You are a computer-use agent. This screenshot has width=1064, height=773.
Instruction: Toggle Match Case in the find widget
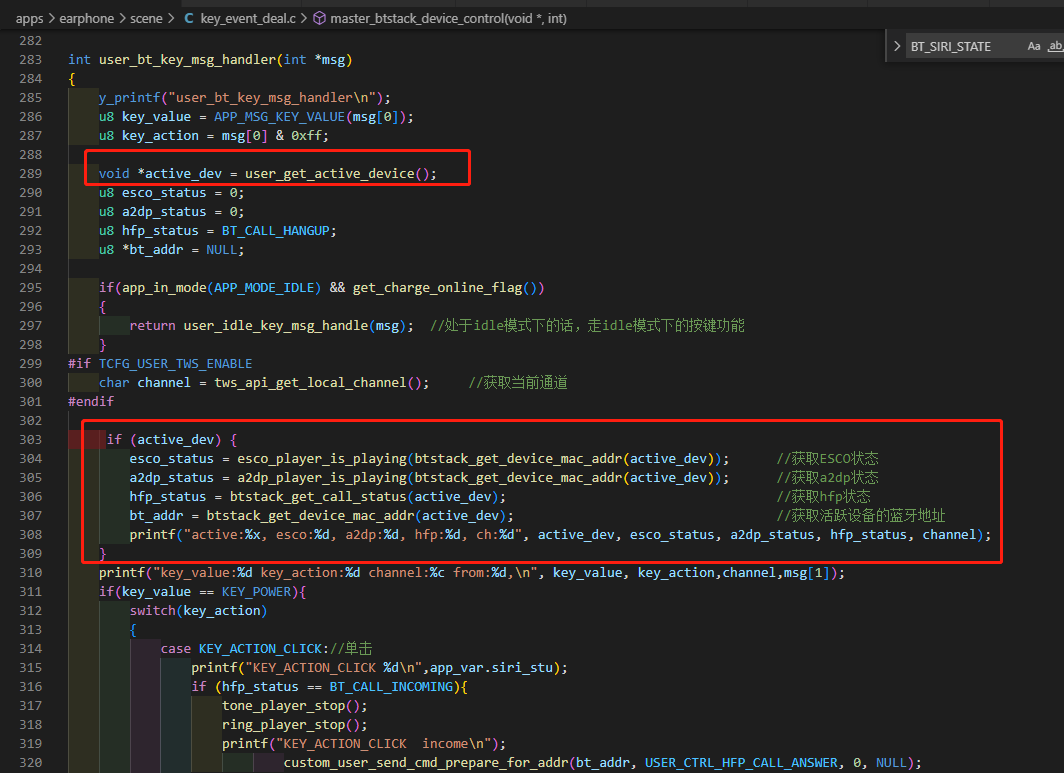pos(1033,46)
